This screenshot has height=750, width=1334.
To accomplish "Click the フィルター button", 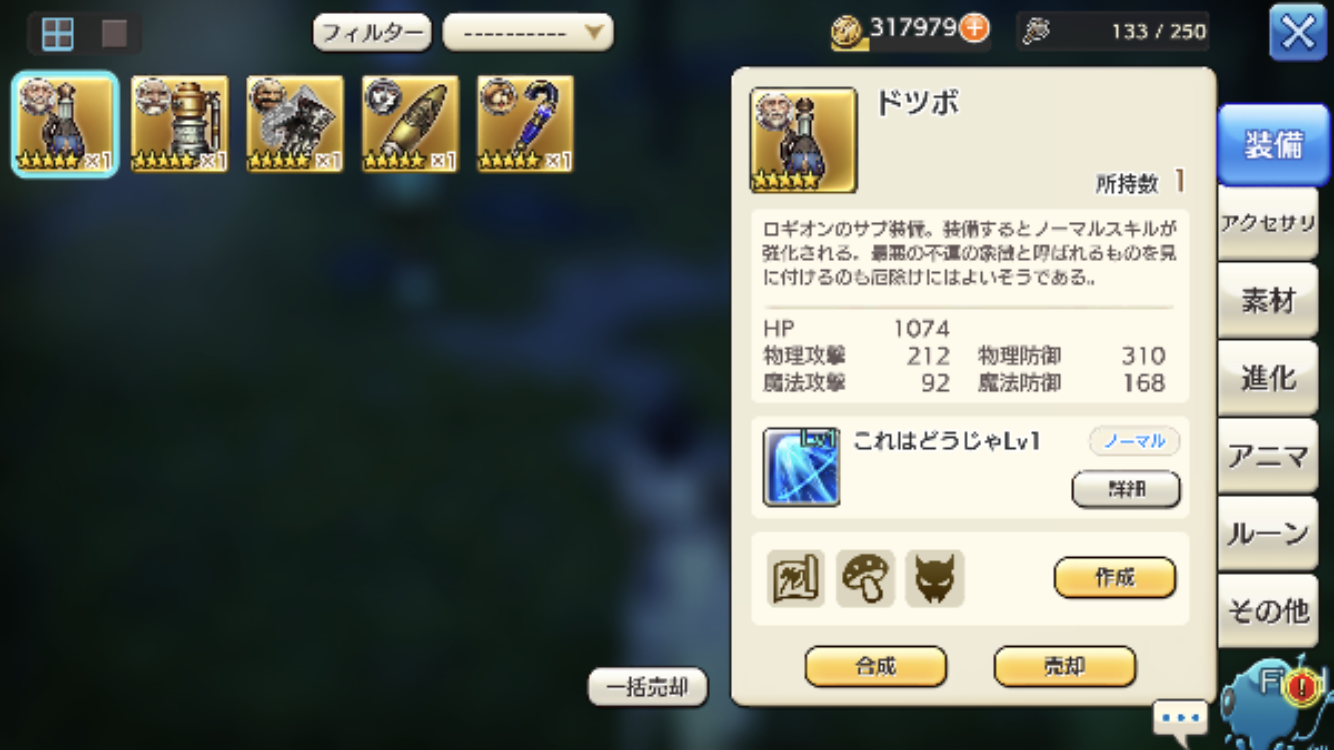I will coord(372,32).
